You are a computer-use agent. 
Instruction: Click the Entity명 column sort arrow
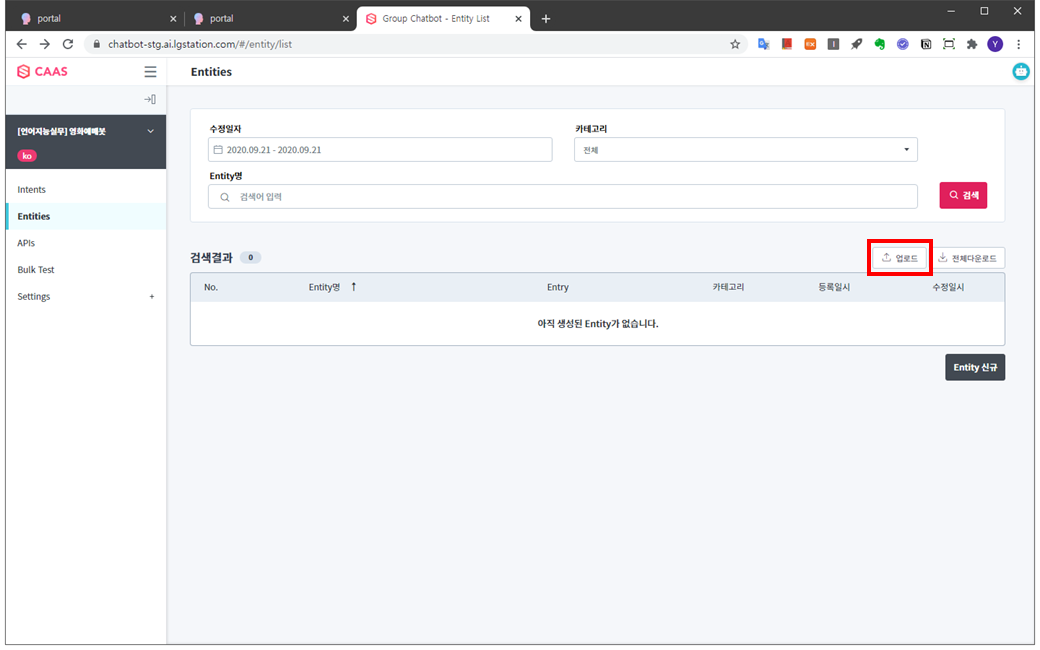click(x=353, y=287)
